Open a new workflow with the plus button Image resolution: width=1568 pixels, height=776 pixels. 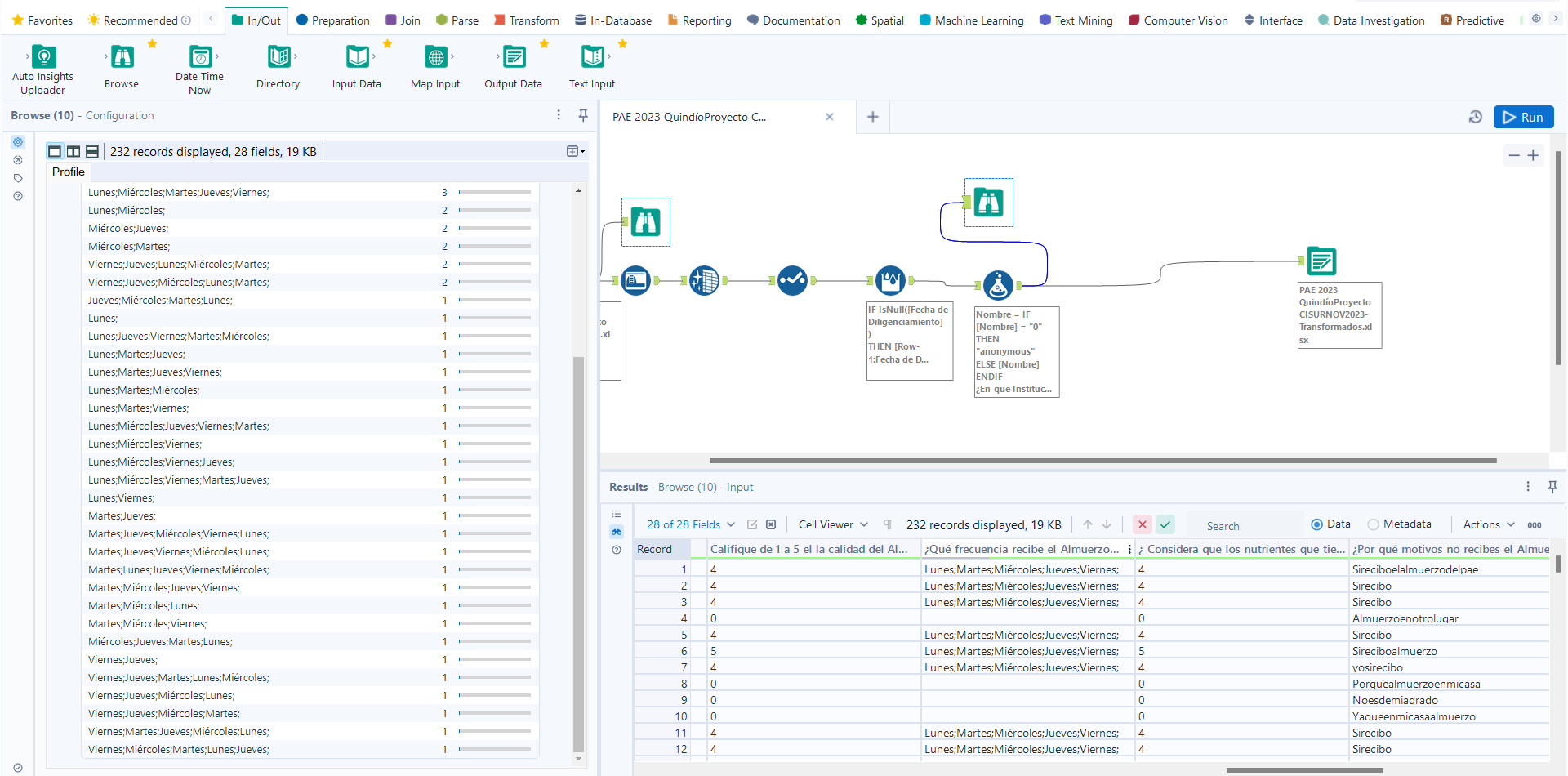point(872,117)
